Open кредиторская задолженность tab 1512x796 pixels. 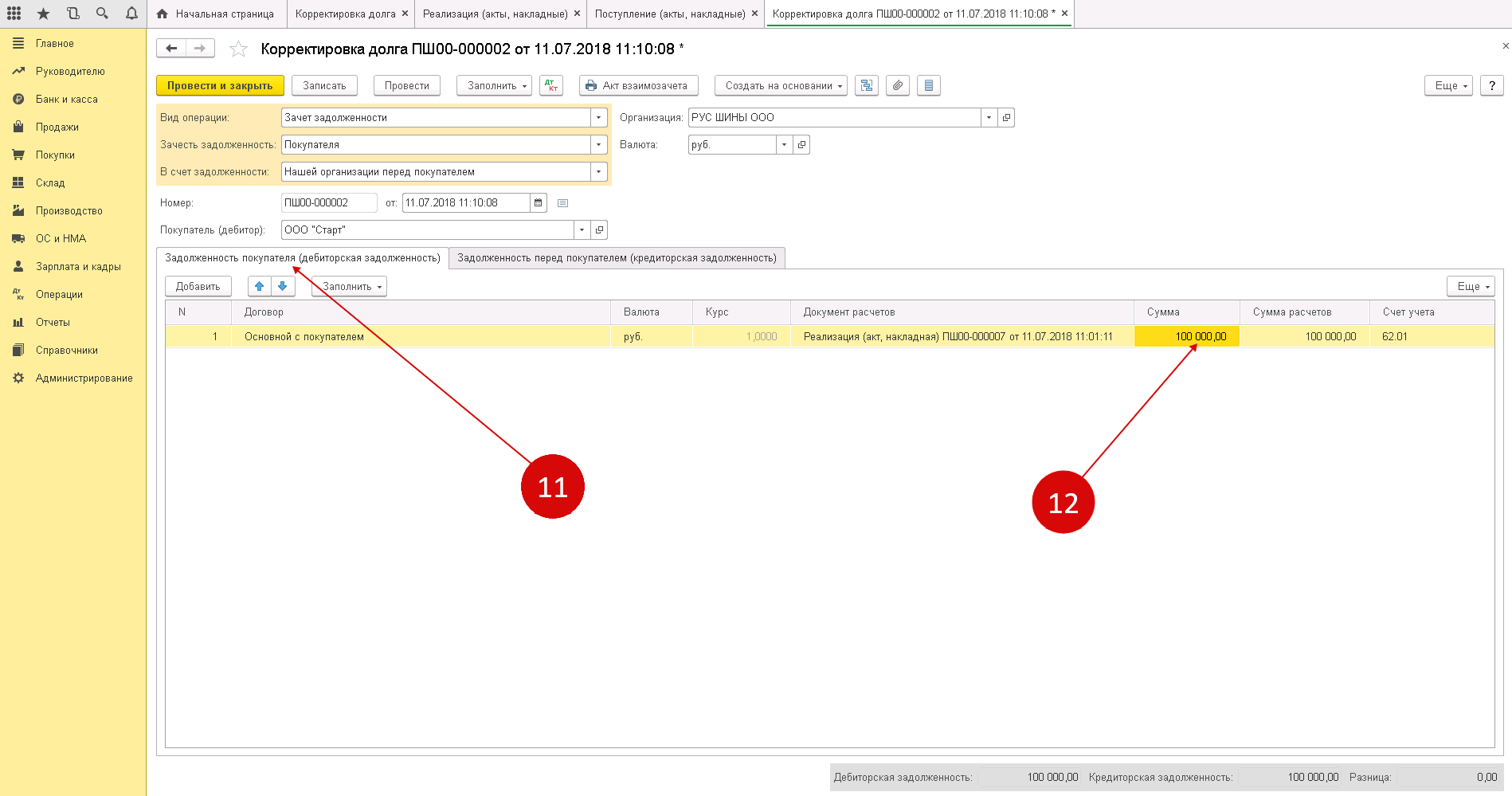tap(617, 258)
